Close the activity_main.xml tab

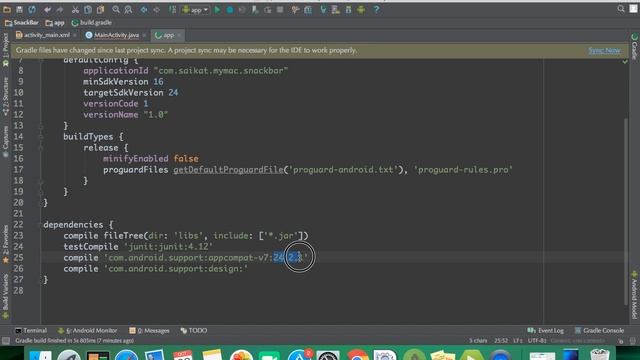click(75, 36)
